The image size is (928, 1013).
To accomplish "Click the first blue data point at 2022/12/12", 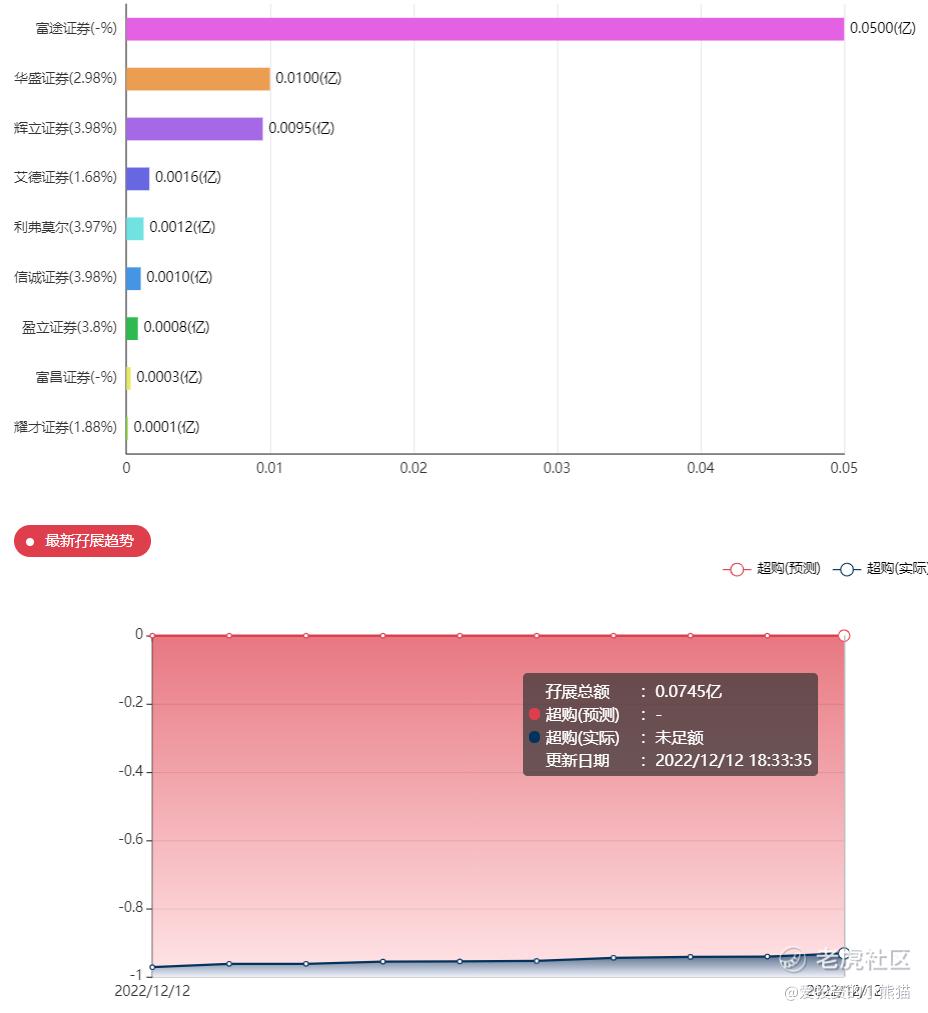I will coord(152,967).
